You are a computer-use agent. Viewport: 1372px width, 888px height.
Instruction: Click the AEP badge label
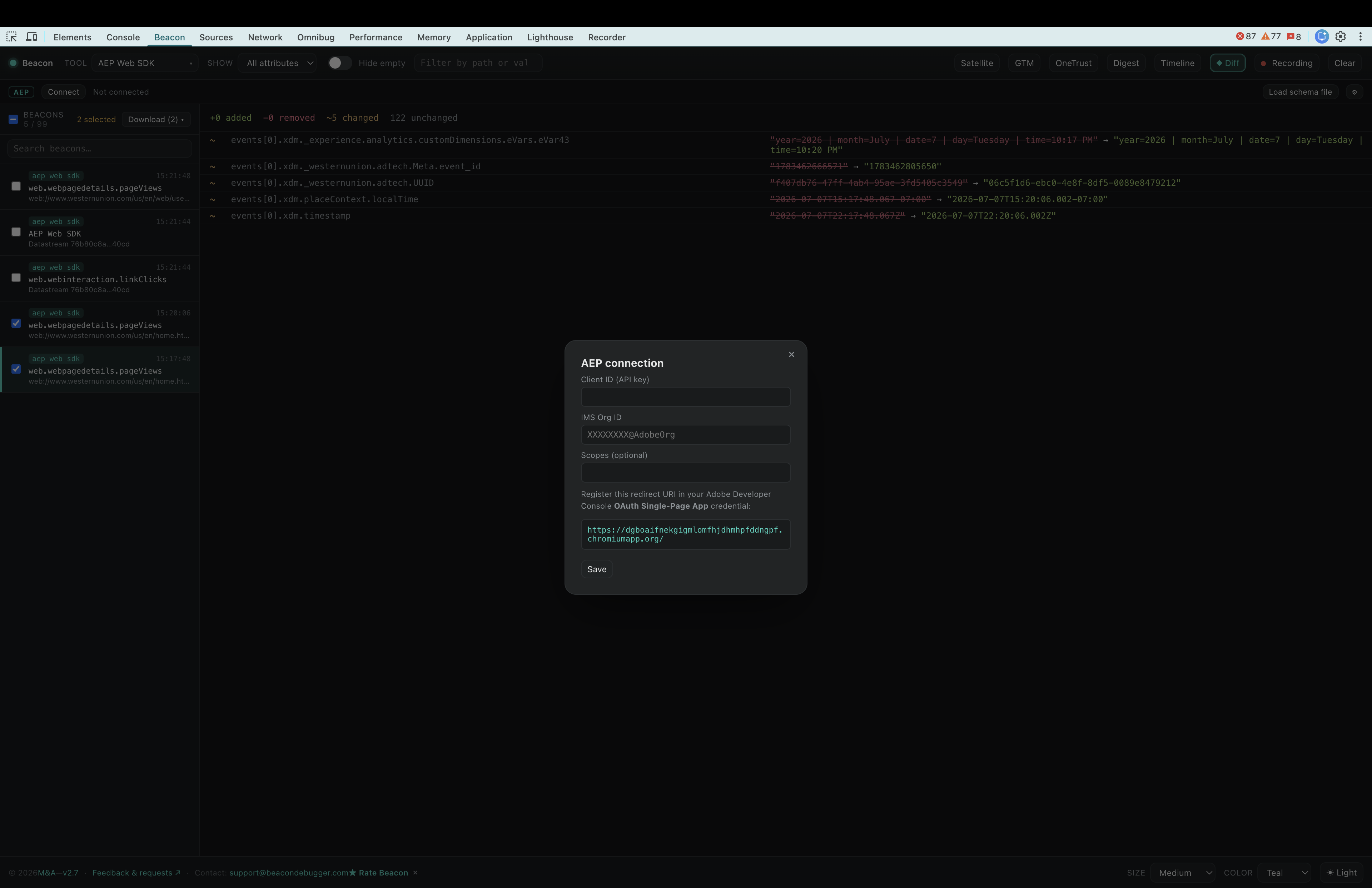pos(21,92)
